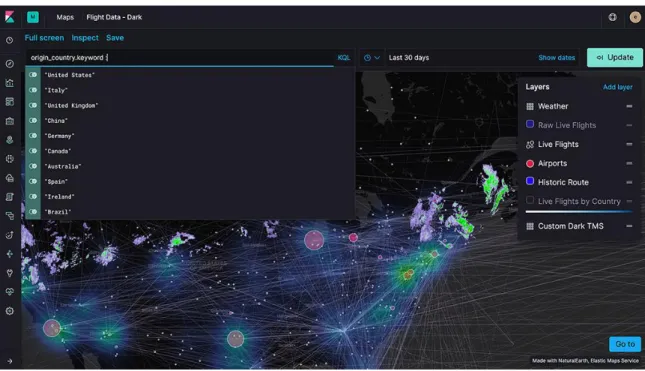
Task: Click the Go to button
Action: tap(625, 344)
